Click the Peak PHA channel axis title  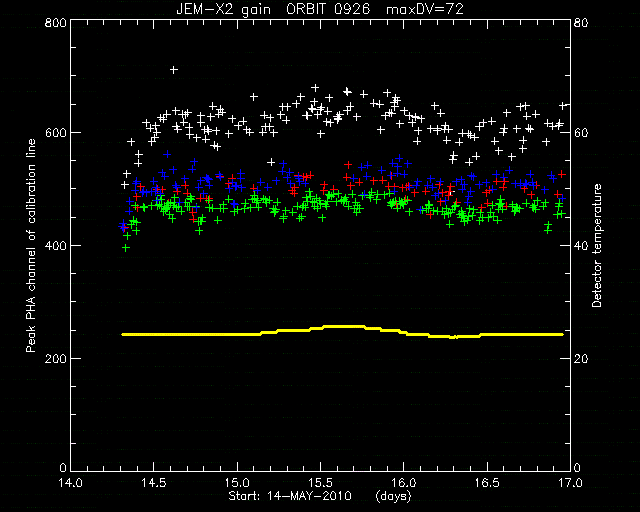pos(31,246)
